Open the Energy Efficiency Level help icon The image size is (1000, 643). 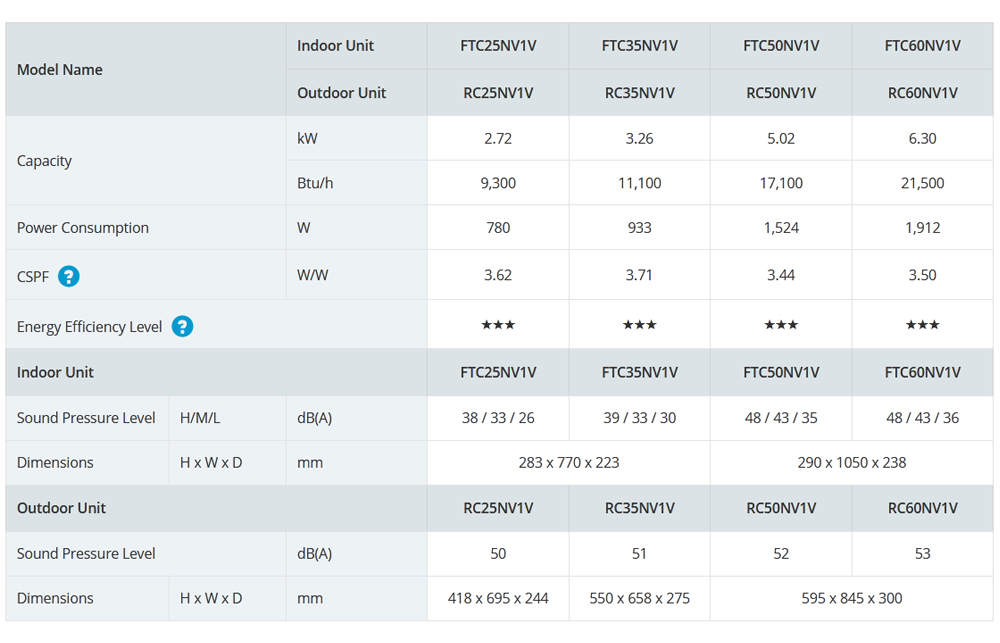[182, 326]
